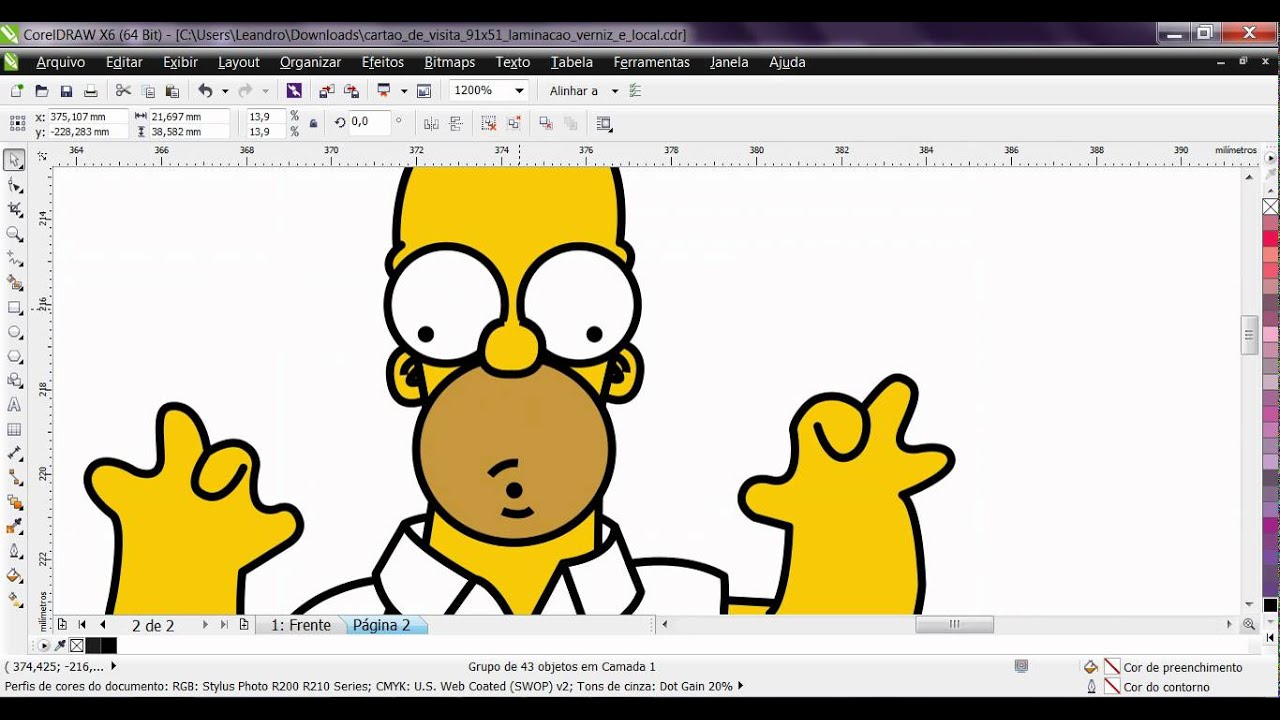Ungroup the selected group
Viewport: 1280px width, 720px height.
coord(488,124)
